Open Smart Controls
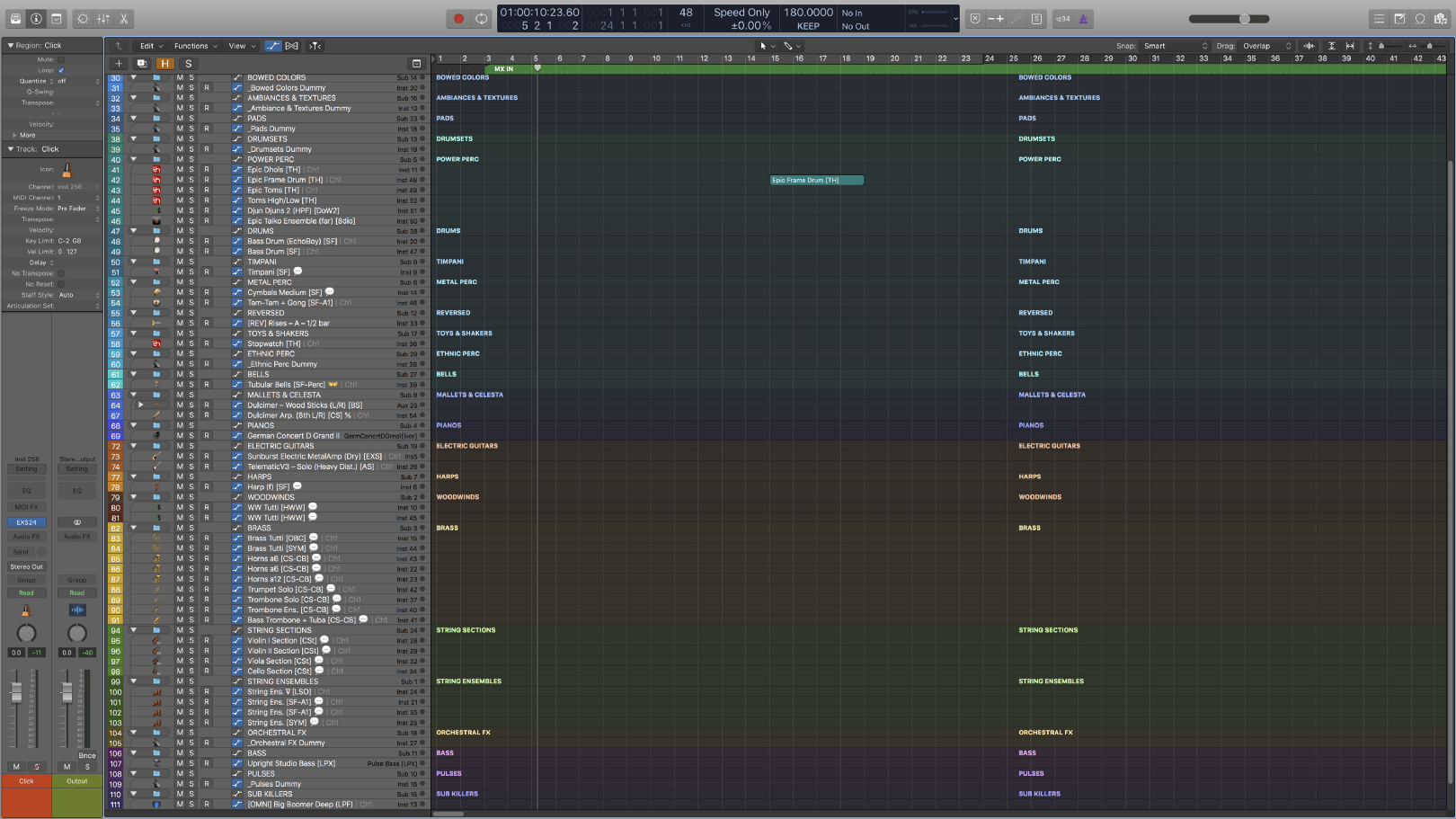The height and width of the screenshot is (819, 1456). pyautogui.click(x=82, y=18)
